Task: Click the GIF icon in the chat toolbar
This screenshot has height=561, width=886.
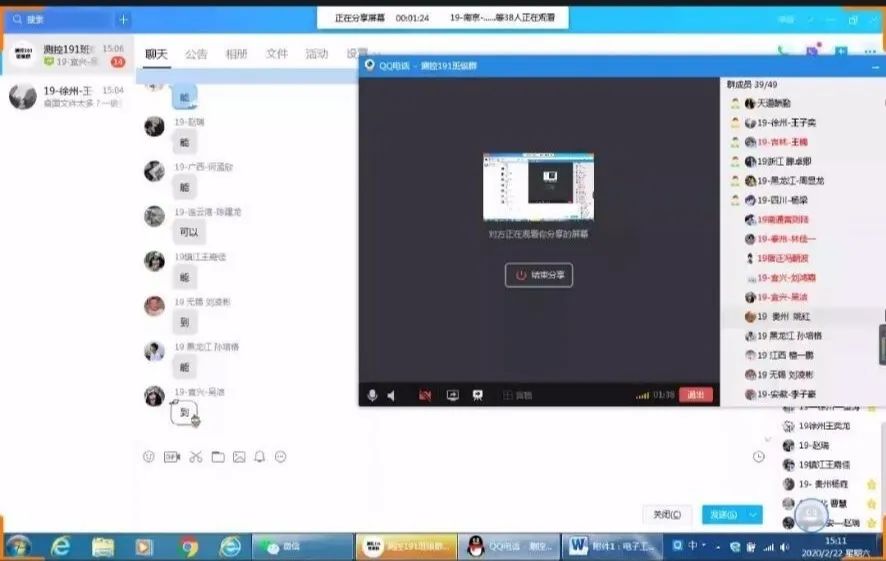Action: point(172,457)
